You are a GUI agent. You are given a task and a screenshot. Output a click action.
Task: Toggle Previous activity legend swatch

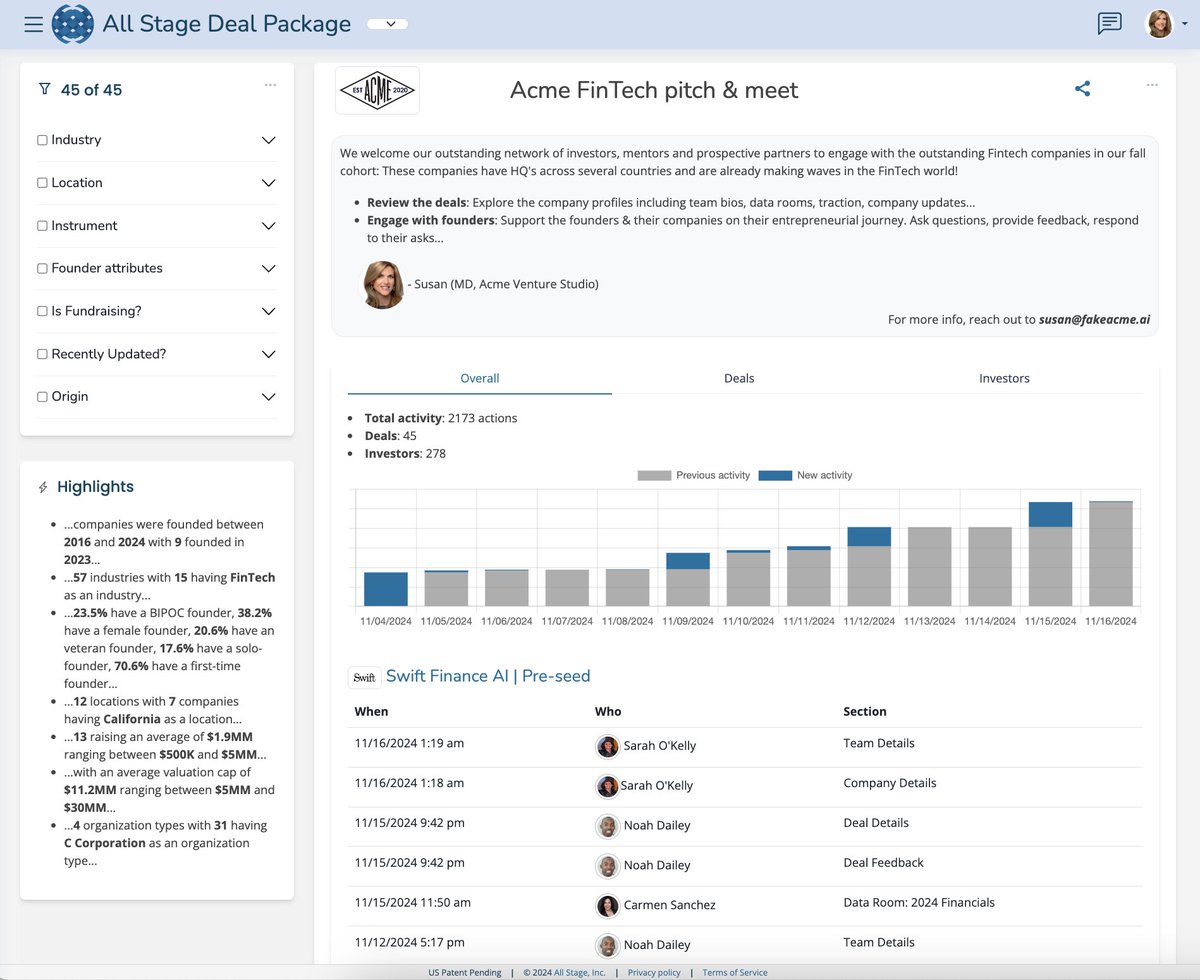click(x=655, y=475)
